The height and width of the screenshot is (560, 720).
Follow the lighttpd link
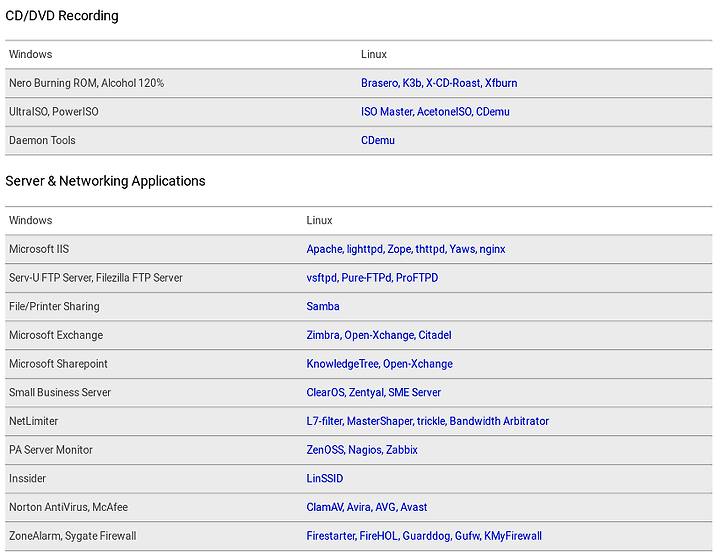click(x=365, y=249)
